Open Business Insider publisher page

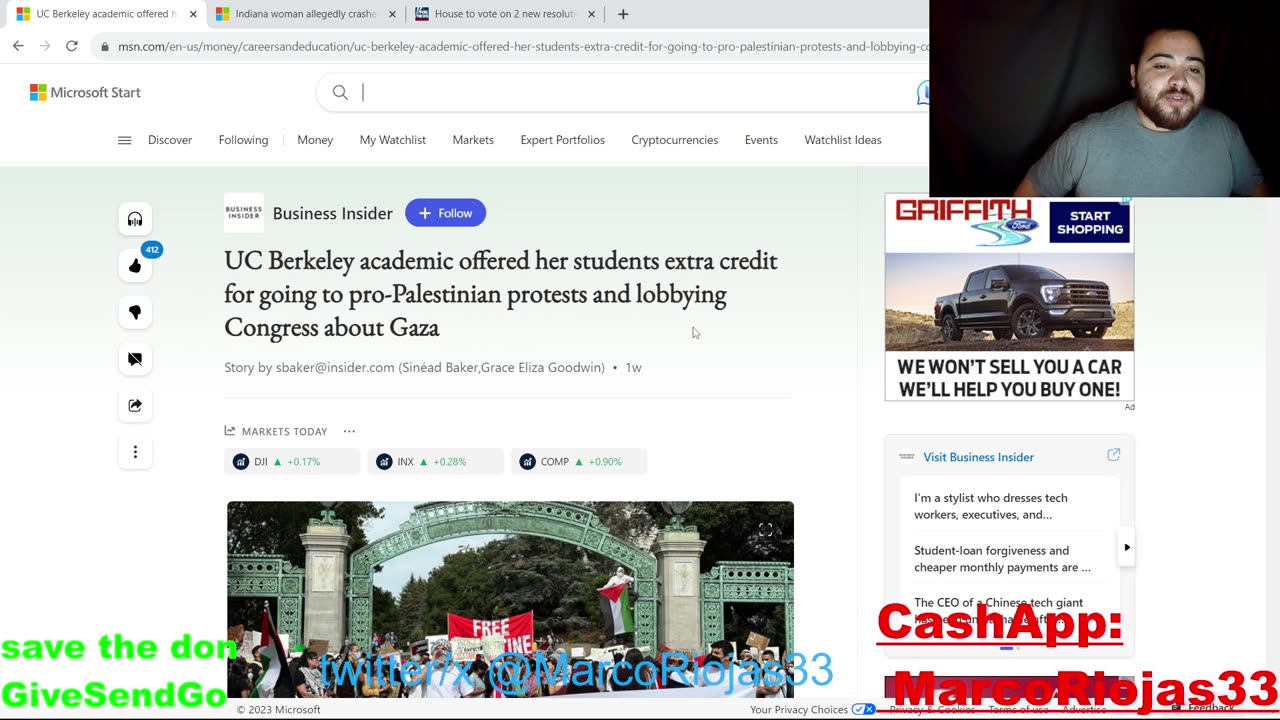pyautogui.click(x=333, y=213)
